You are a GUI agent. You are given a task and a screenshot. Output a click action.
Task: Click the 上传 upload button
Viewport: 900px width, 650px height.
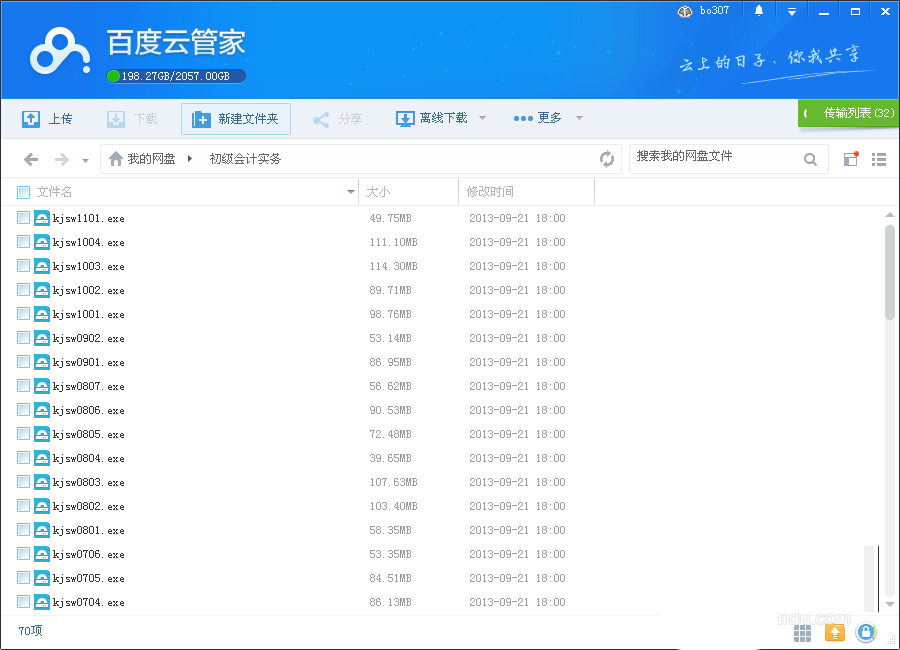[47, 119]
